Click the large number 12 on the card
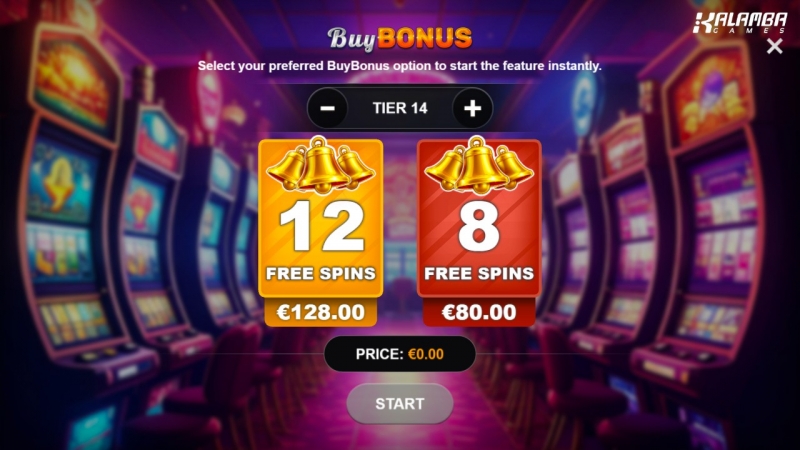The height and width of the screenshot is (450, 800). pos(321,226)
